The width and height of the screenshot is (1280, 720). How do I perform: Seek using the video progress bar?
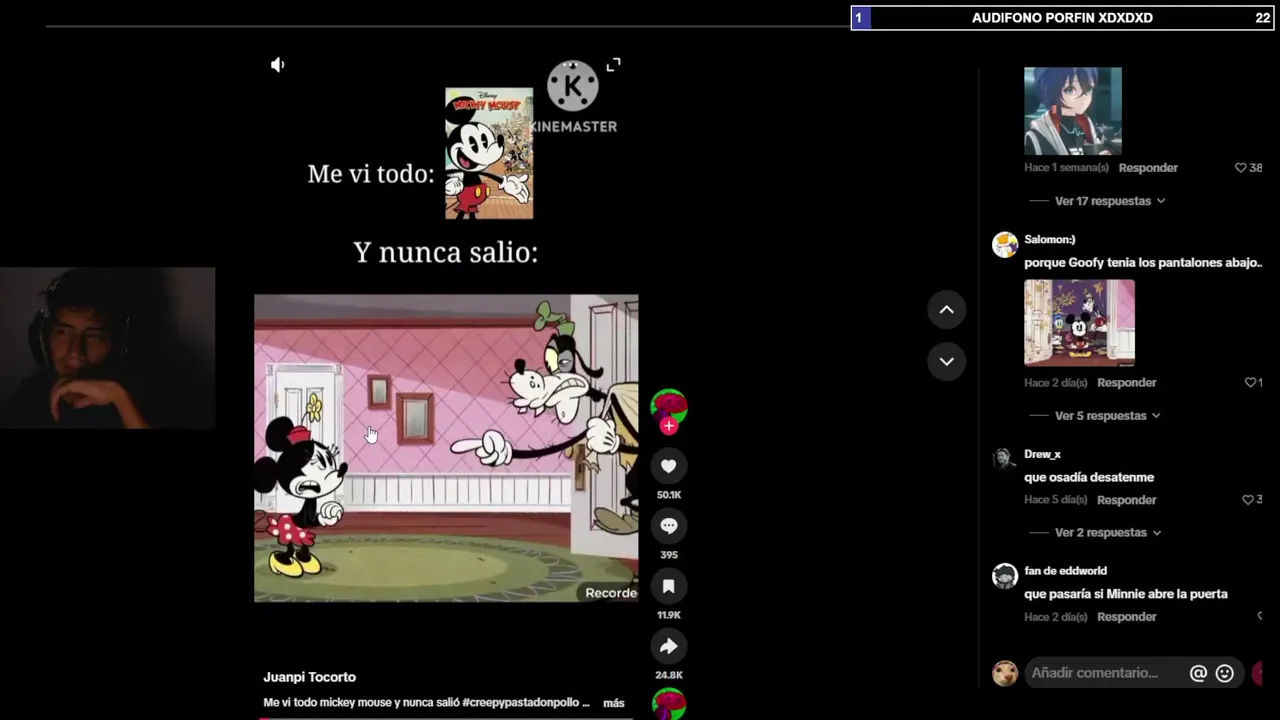coord(446,718)
